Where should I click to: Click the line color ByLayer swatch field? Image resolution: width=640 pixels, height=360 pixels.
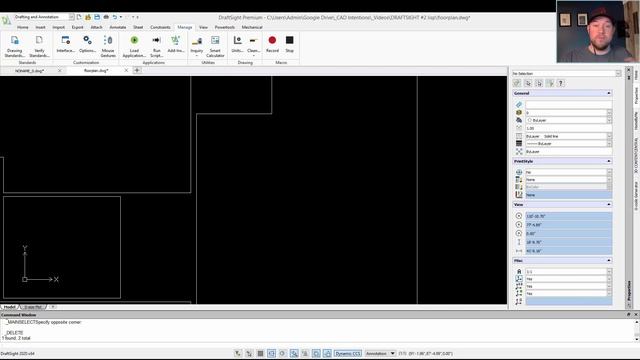click(569, 121)
